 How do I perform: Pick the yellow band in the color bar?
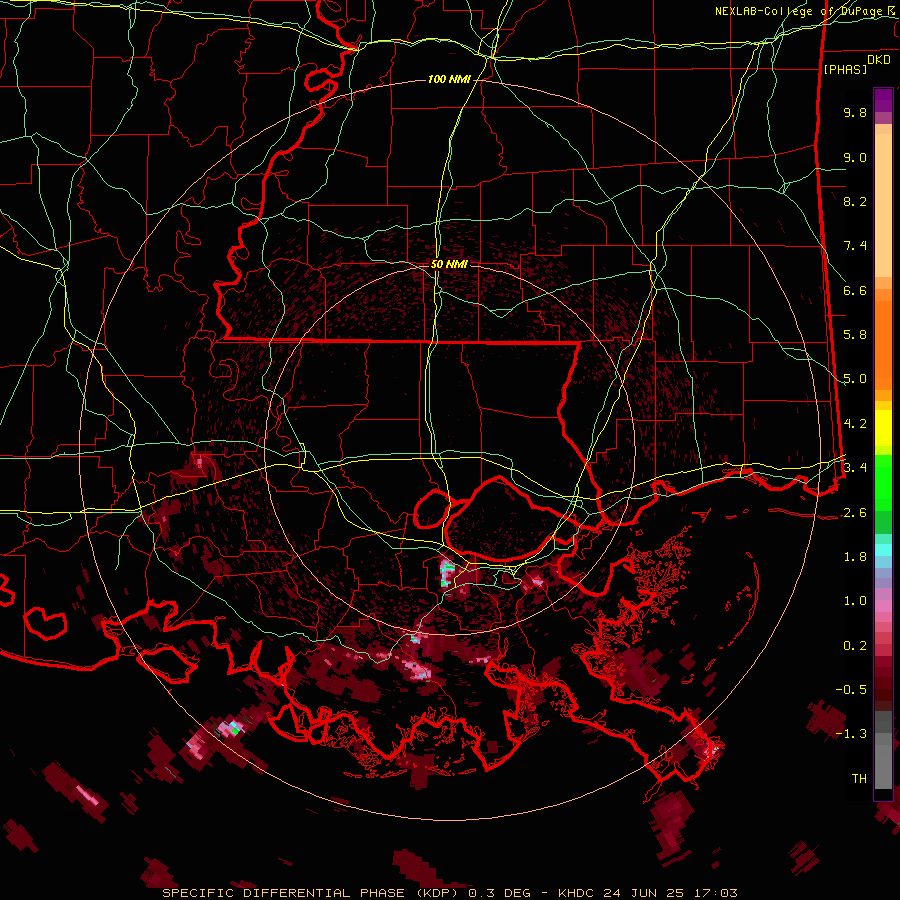(x=883, y=428)
